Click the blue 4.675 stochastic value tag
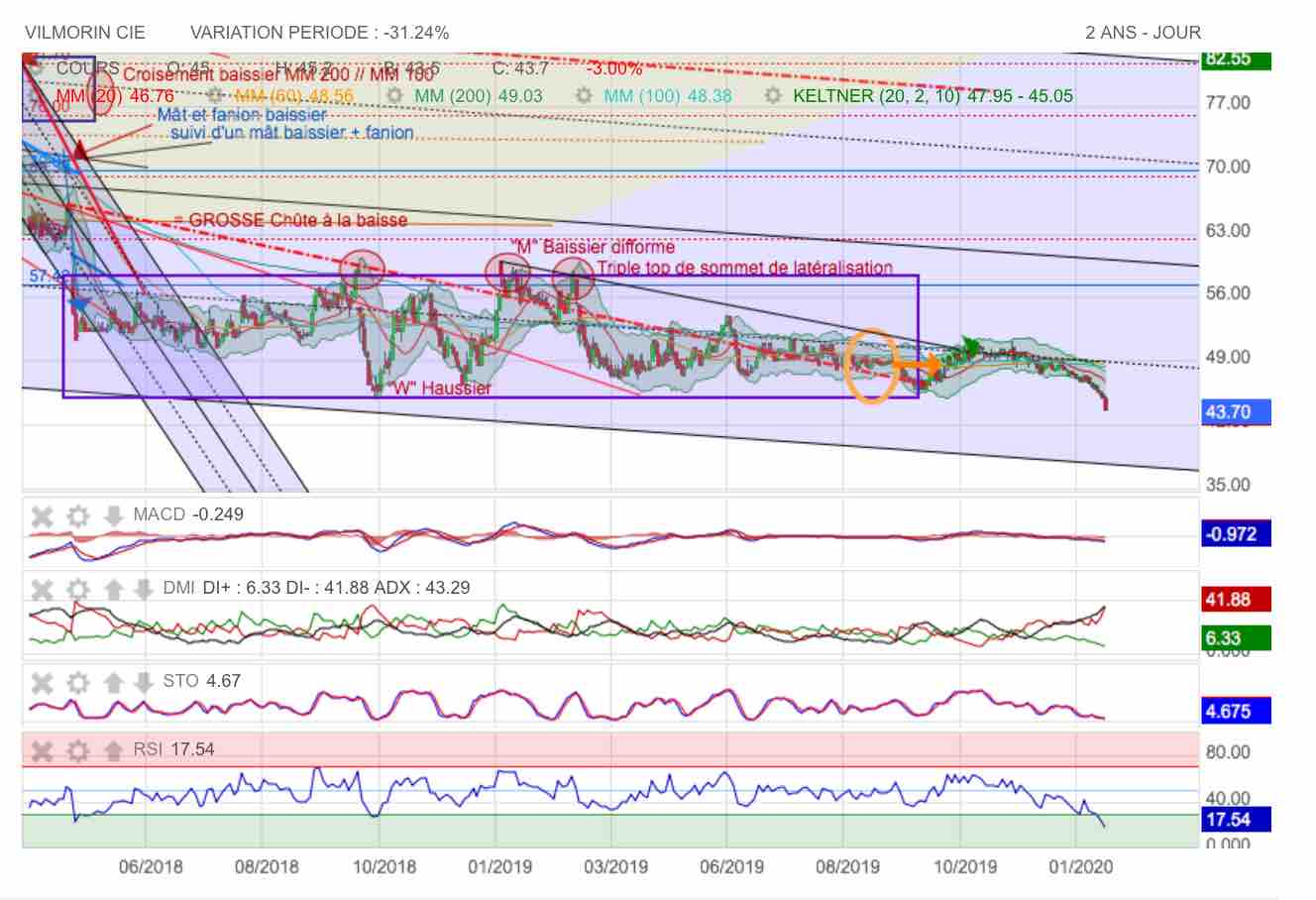This screenshot has height=900, width=1316. tap(1236, 712)
